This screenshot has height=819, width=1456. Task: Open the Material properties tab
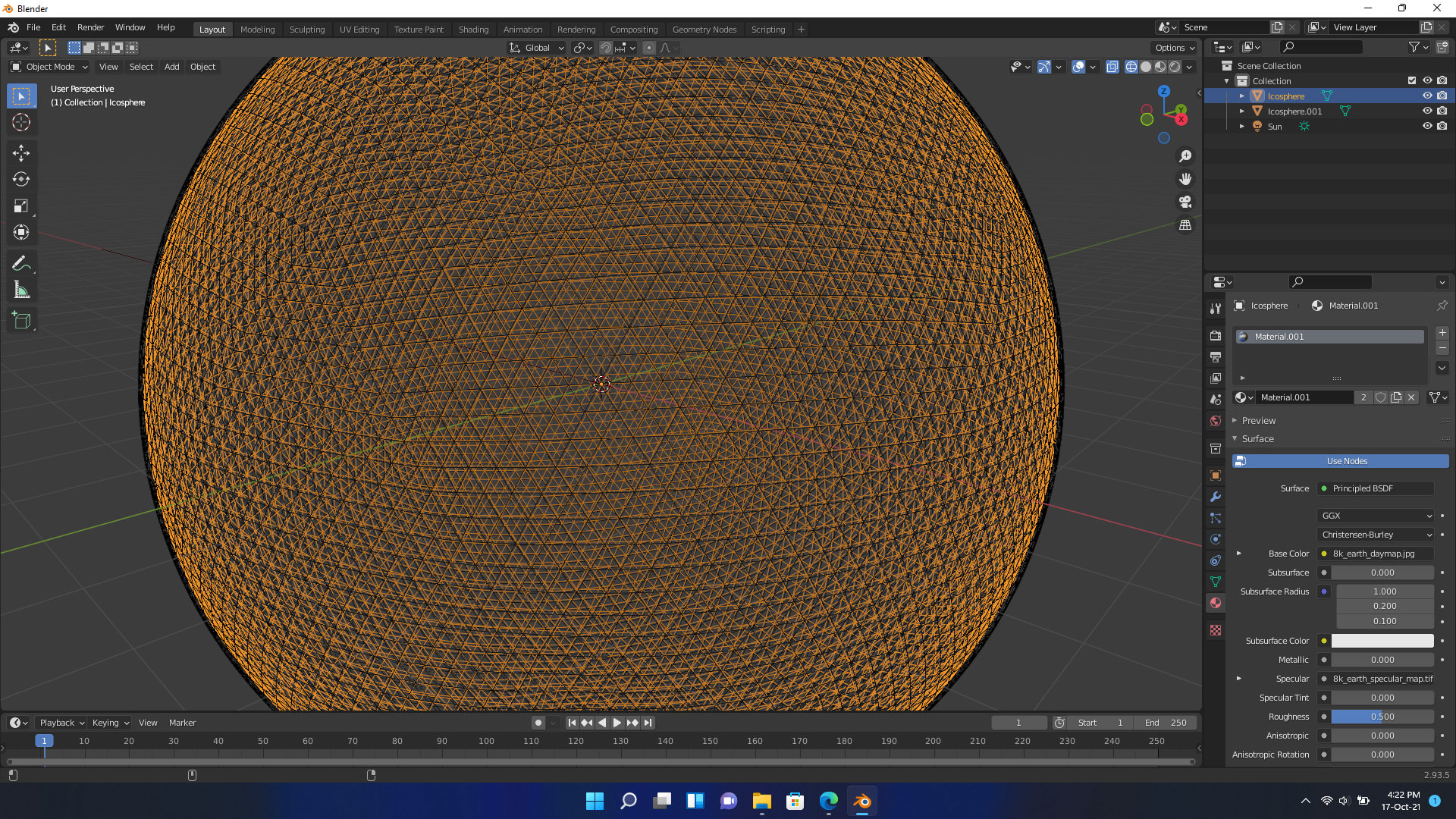tap(1216, 603)
